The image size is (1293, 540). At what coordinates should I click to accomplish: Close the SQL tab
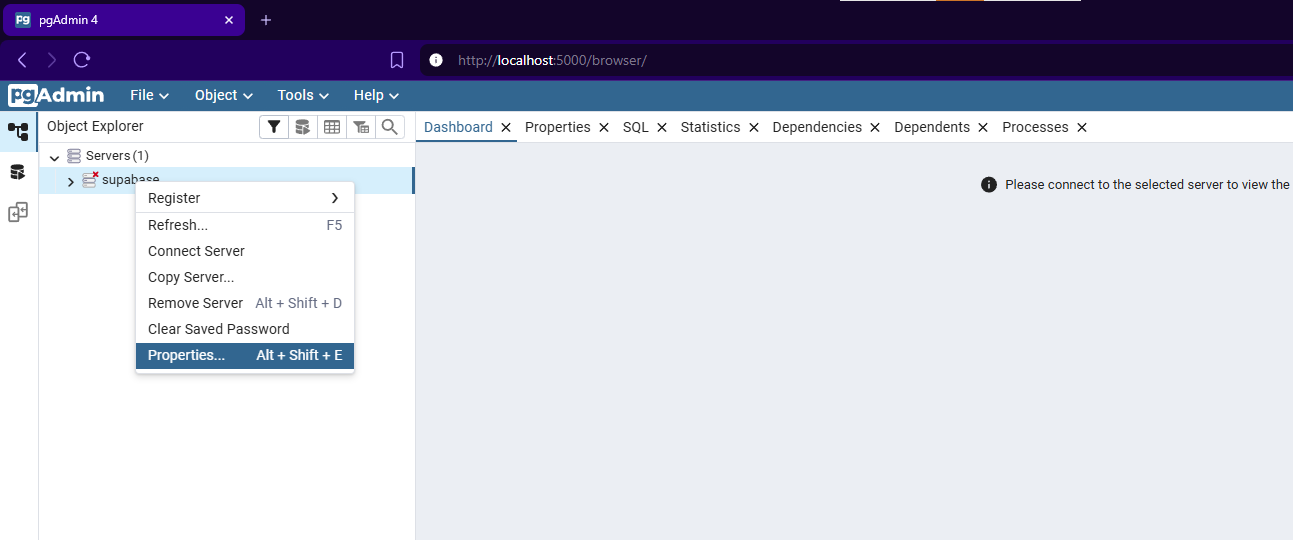pyautogui.click(x=662, y=127)
